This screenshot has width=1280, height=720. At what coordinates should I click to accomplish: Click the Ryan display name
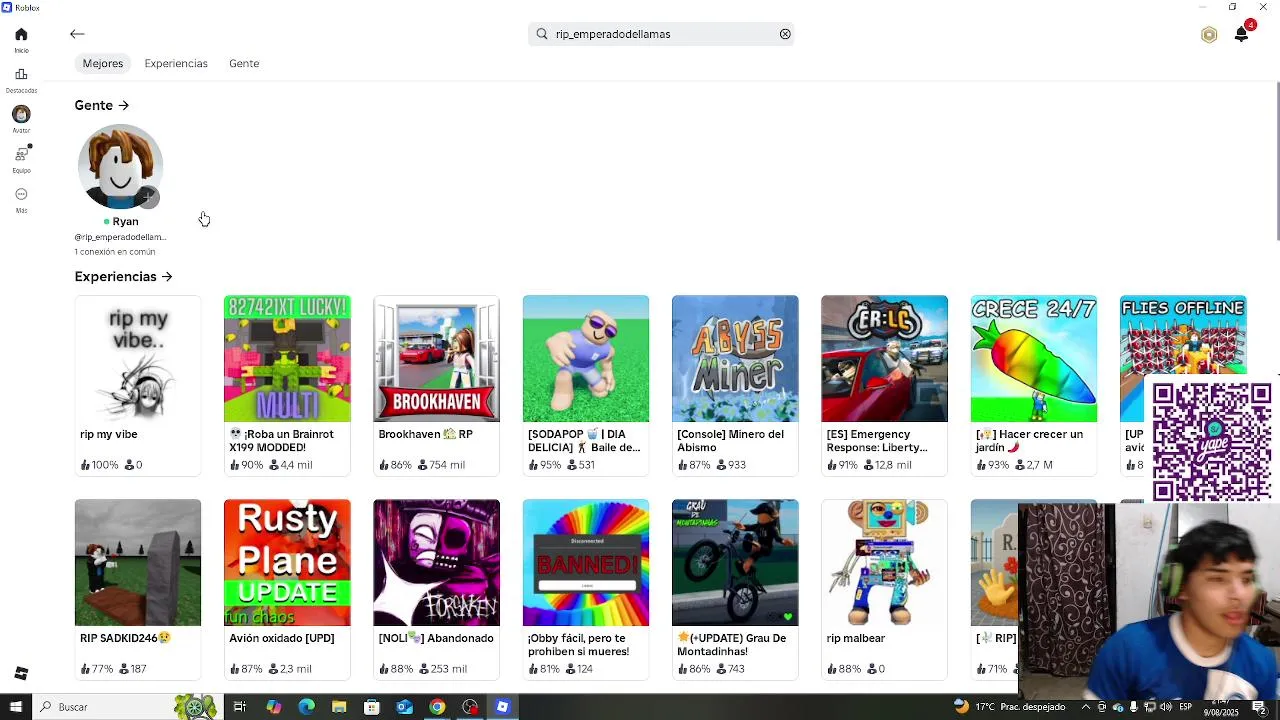click(x=125, y=221)
